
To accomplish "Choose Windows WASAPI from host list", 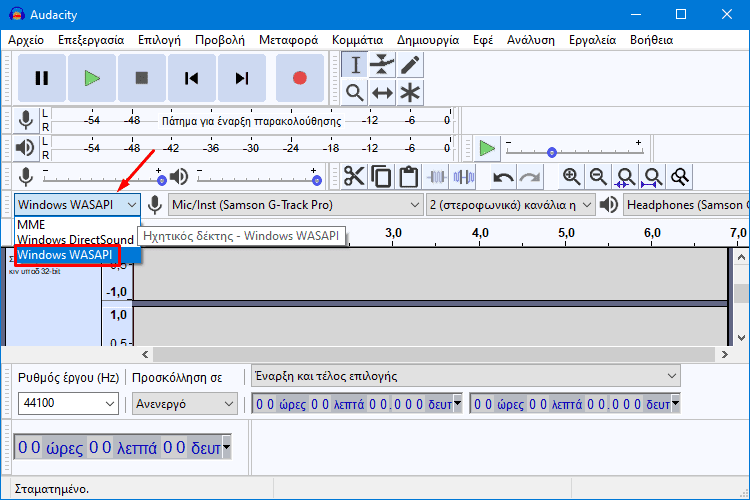I will pos(77,255).
